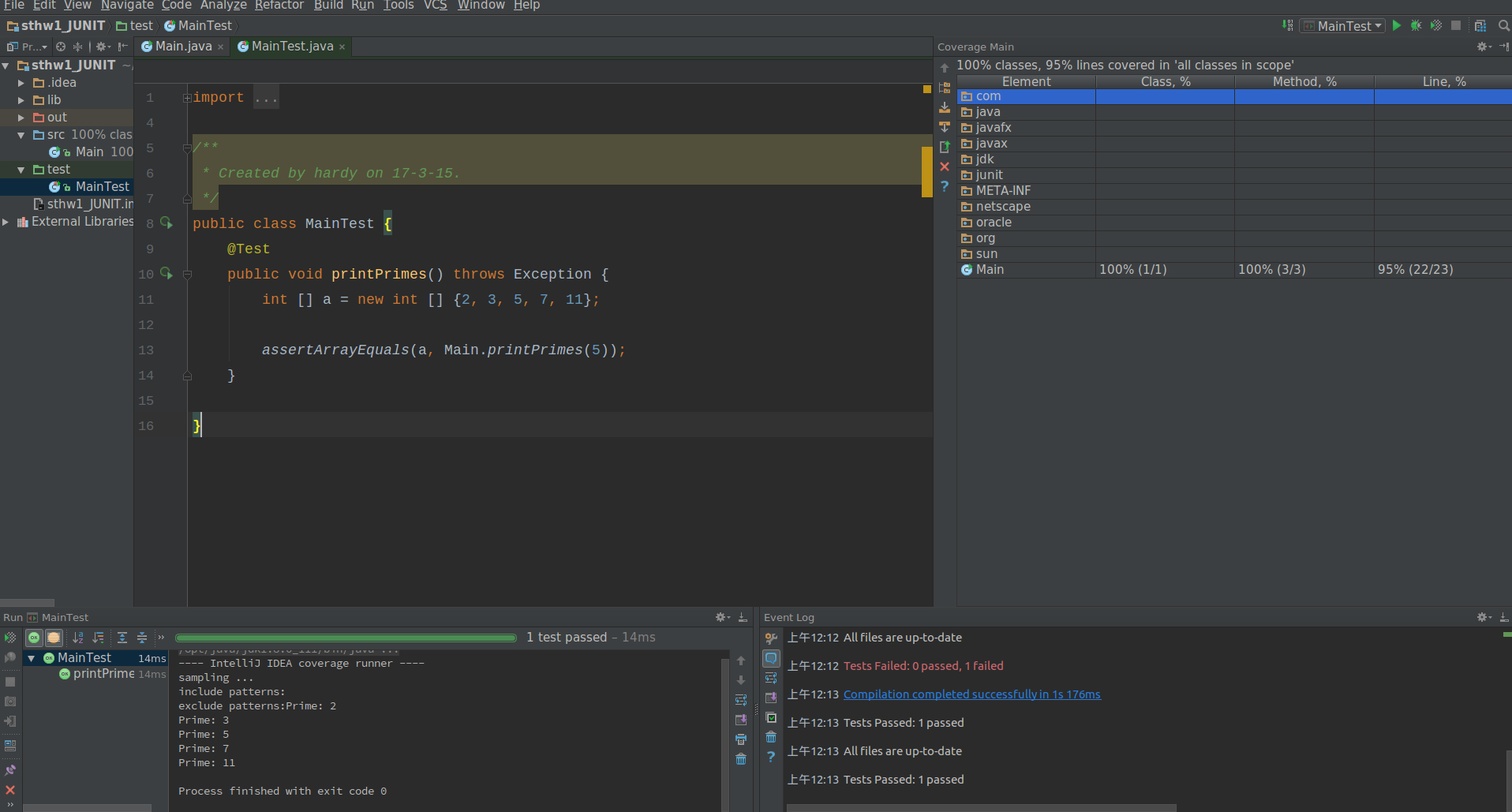Pin the Run tab with the pin icon
Viewport: 1512px width, 812px height.
(10, 770)
